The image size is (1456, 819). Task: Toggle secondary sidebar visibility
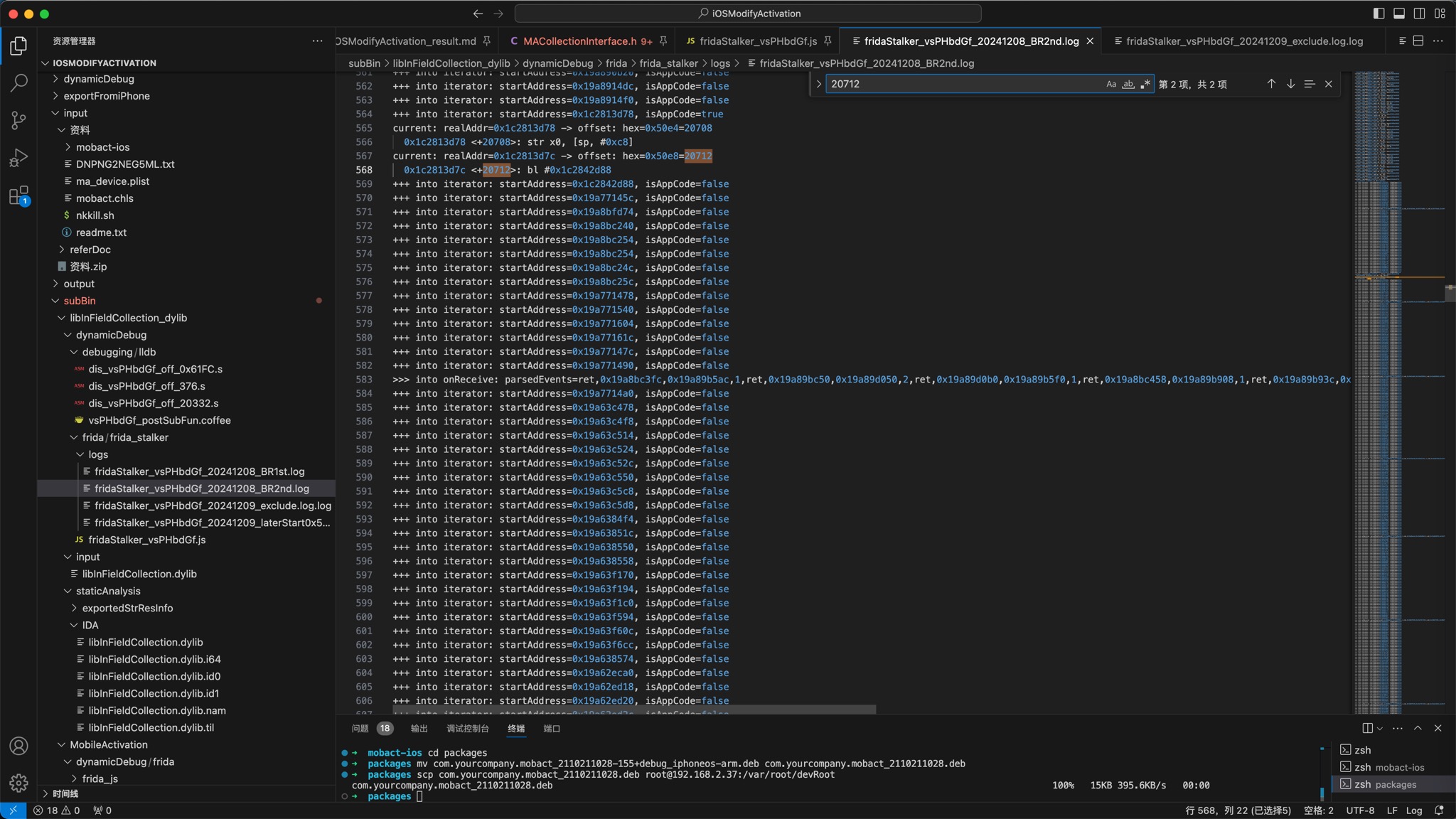pyautogui.click(x=1420, y=14)
